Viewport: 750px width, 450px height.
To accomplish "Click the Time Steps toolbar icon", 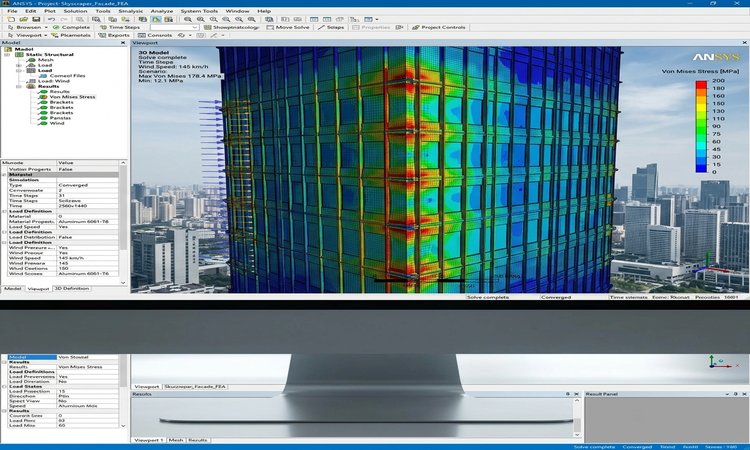I will click(x=103, y=27).
